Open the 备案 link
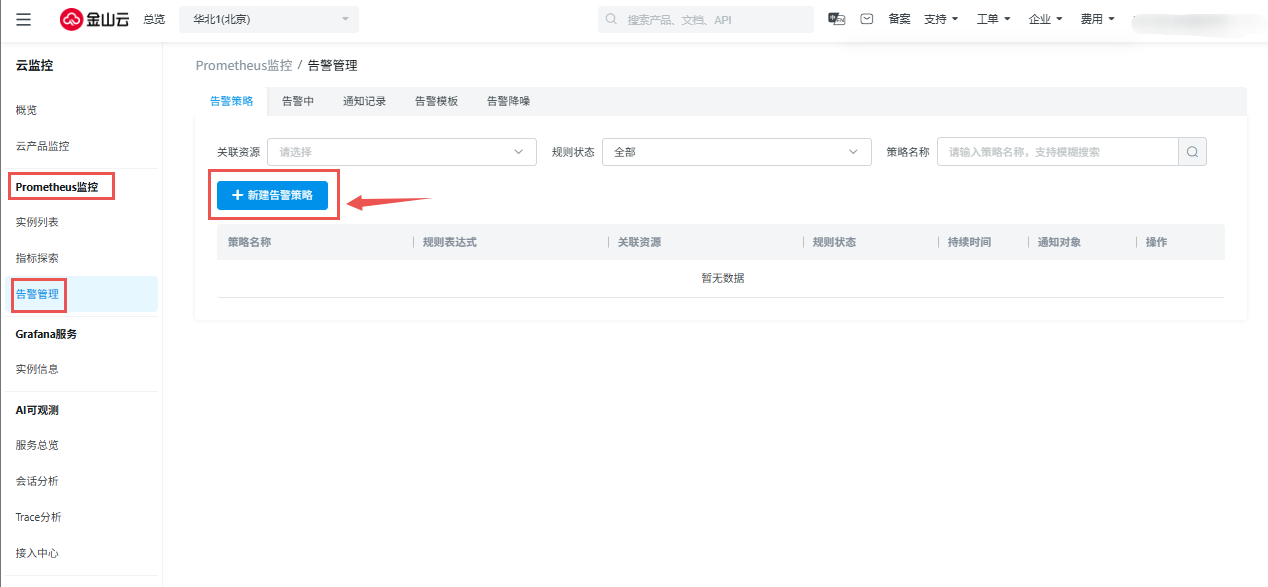The image size is (1268, 587). tap(899, 19)
